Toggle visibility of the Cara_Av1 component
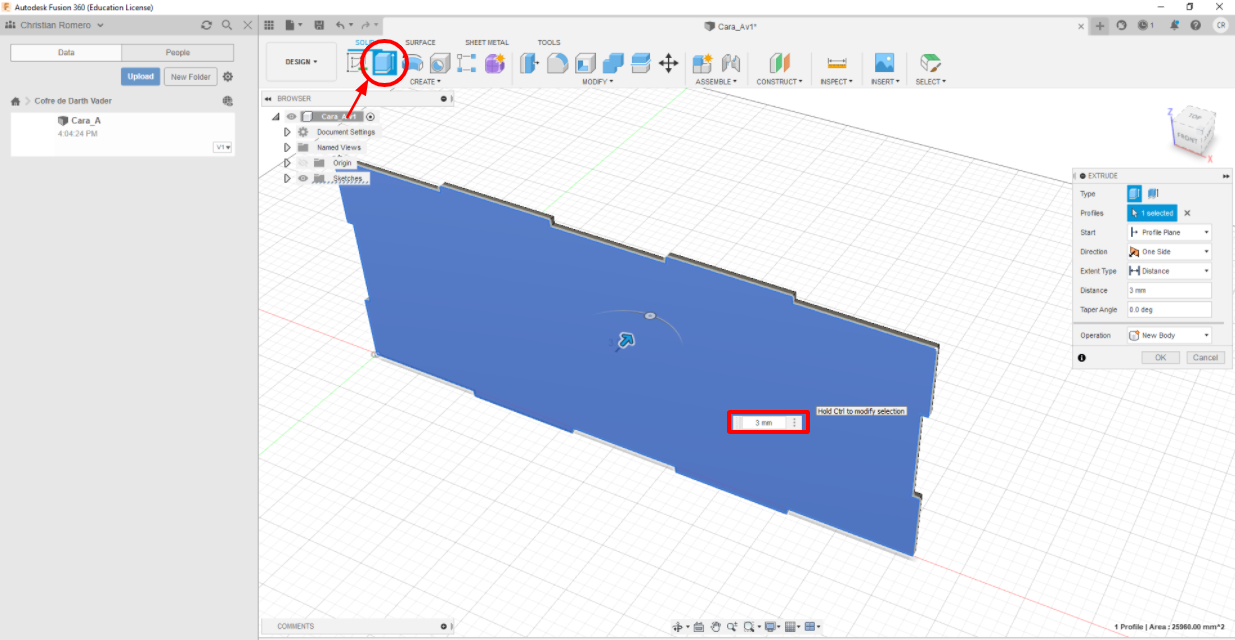The height and width of the screenshot is (640, 1235). tap(292, 117)
